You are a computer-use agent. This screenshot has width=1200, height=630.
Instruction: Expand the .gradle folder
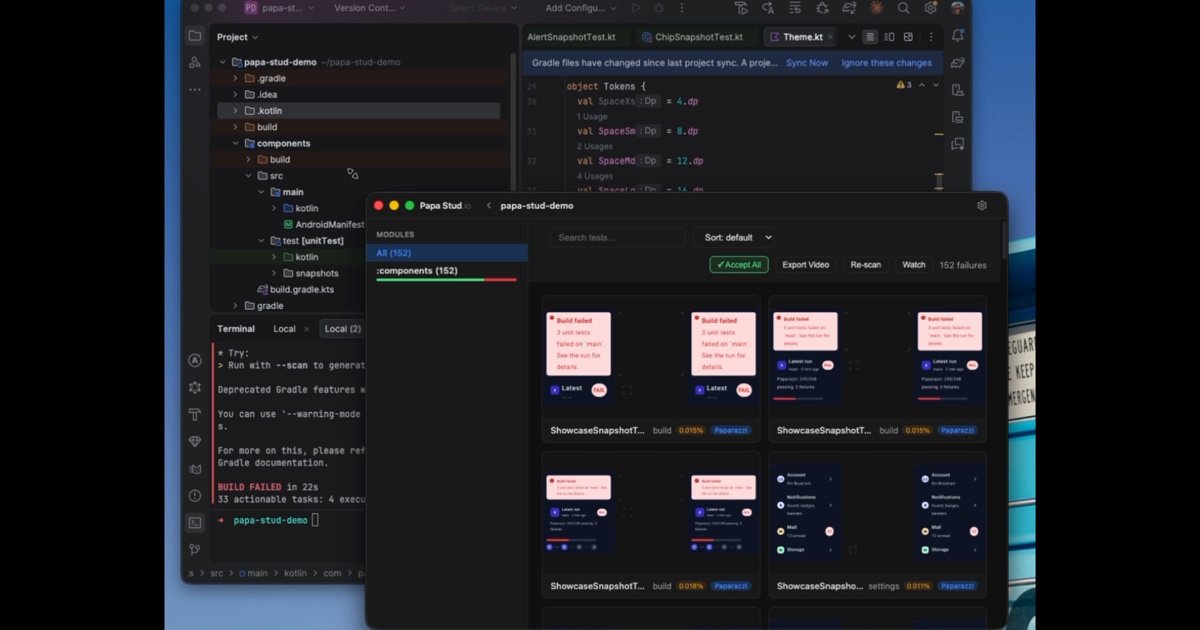pos(236,78)
